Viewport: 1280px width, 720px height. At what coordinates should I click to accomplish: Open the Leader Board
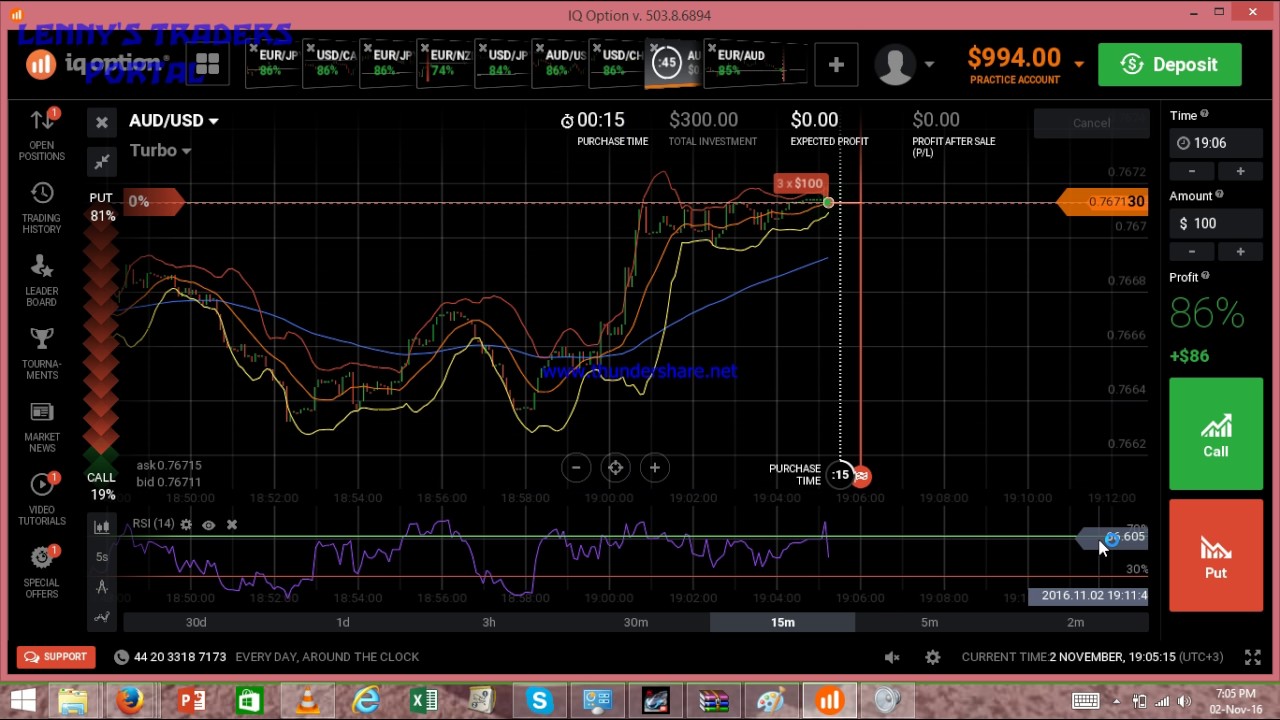[41, 281]
